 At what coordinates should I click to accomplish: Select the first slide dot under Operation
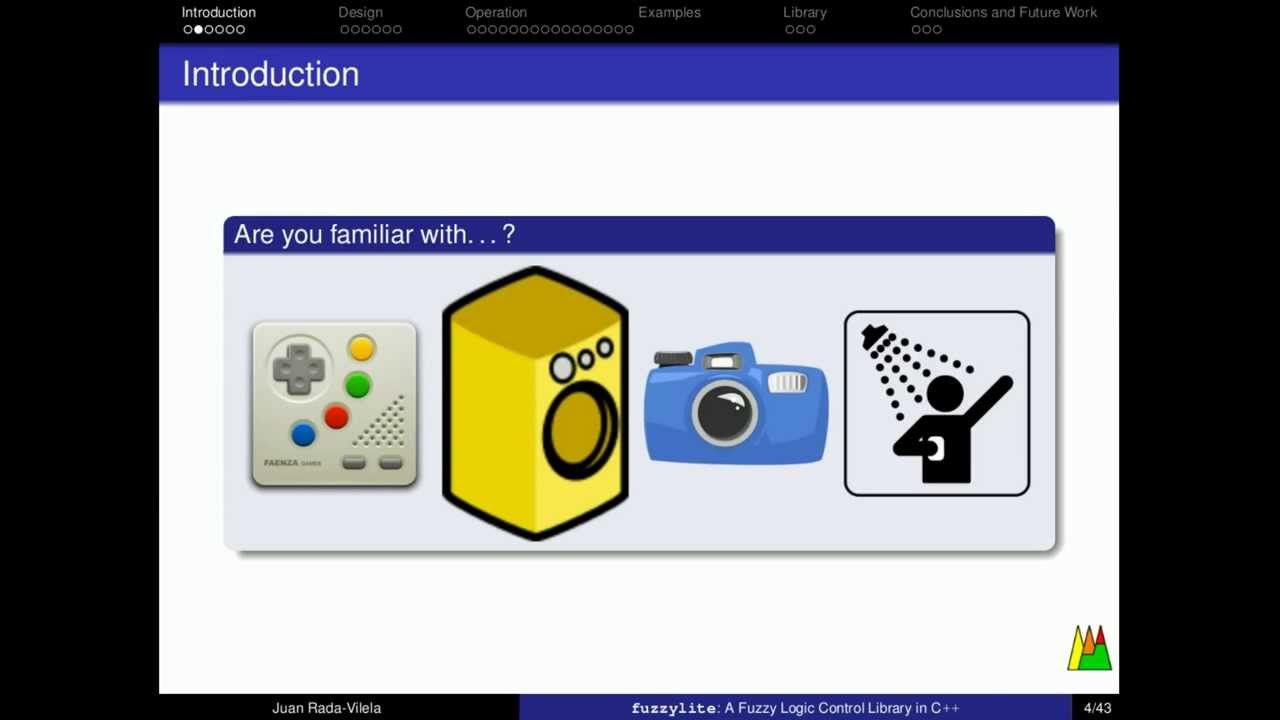coord(471,30)
